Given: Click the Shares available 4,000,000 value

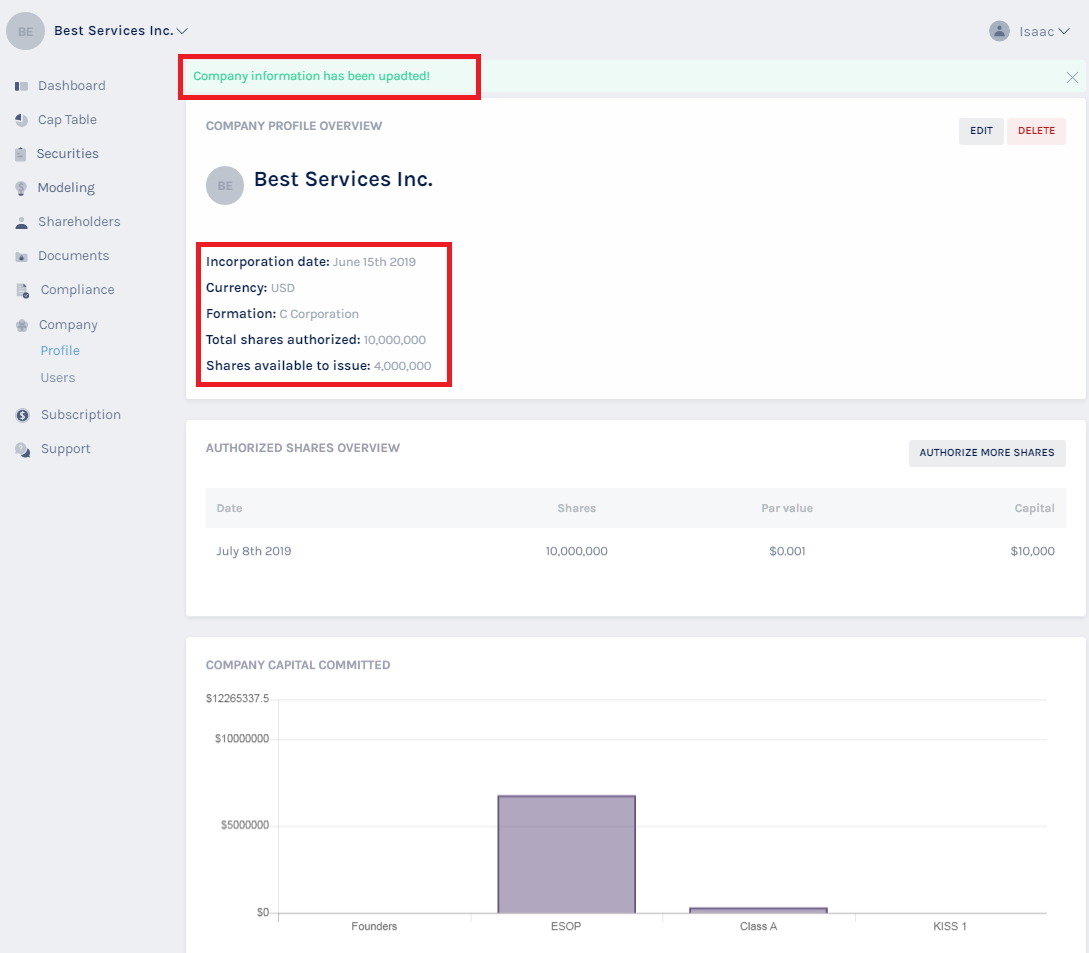Looking at the screenshot, I should 403,366.
